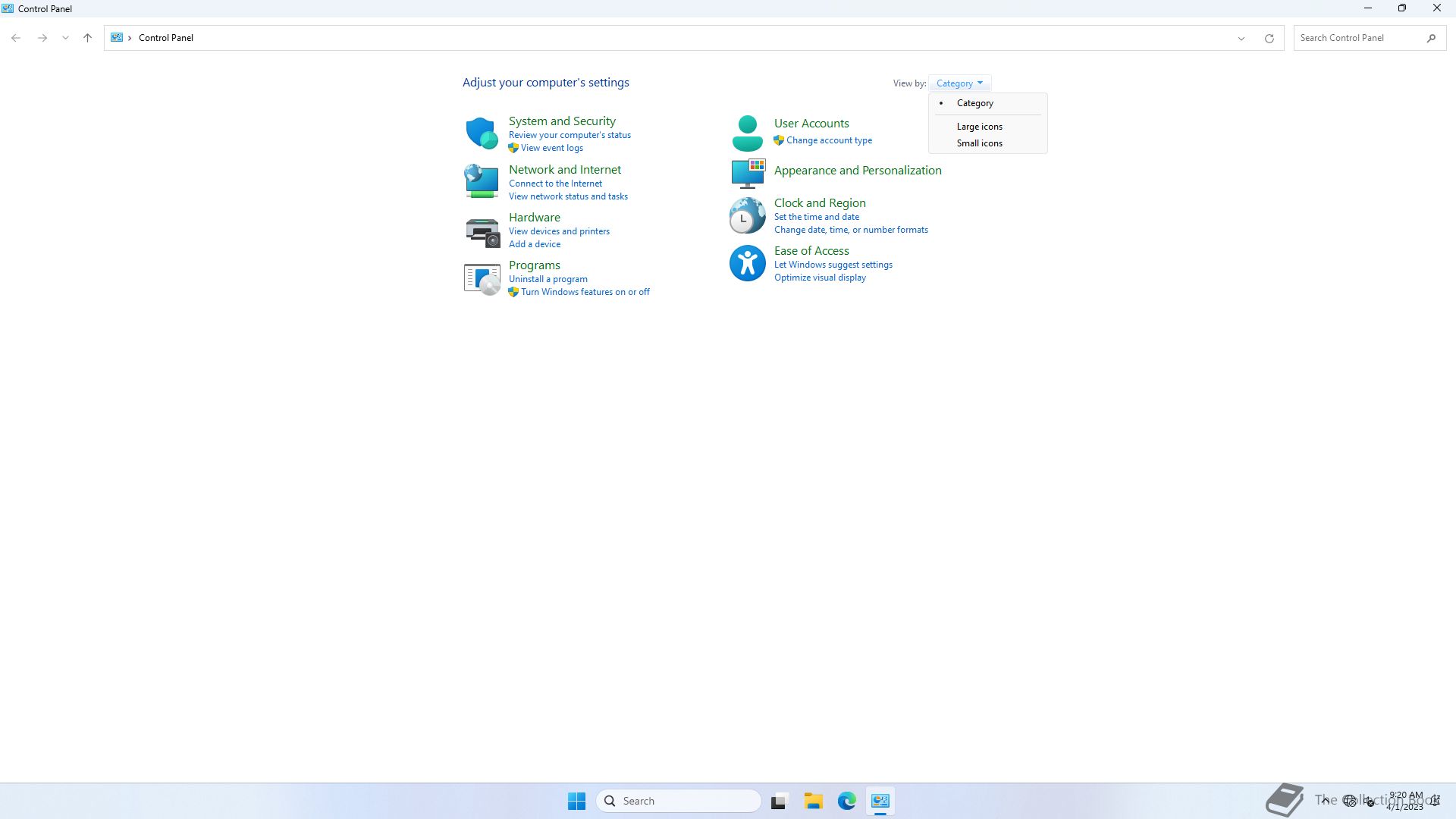This screenshot has height=819, width=1456.
Task: Launch File Explorer from the taskbar
Action: point(814,801)
